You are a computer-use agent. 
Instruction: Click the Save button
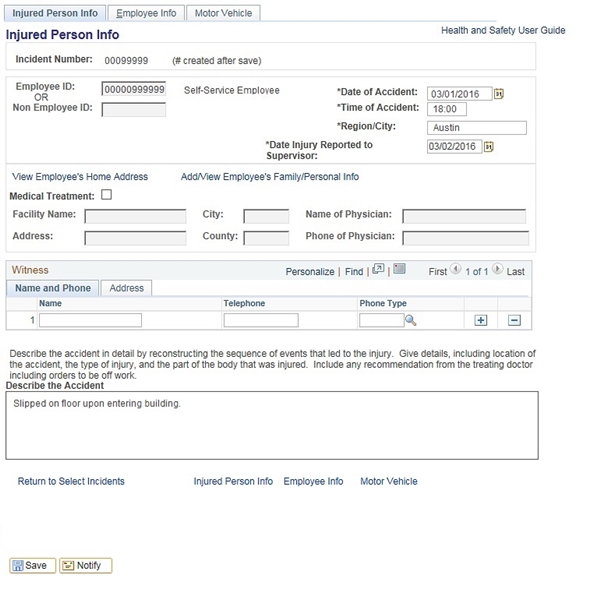31,566
